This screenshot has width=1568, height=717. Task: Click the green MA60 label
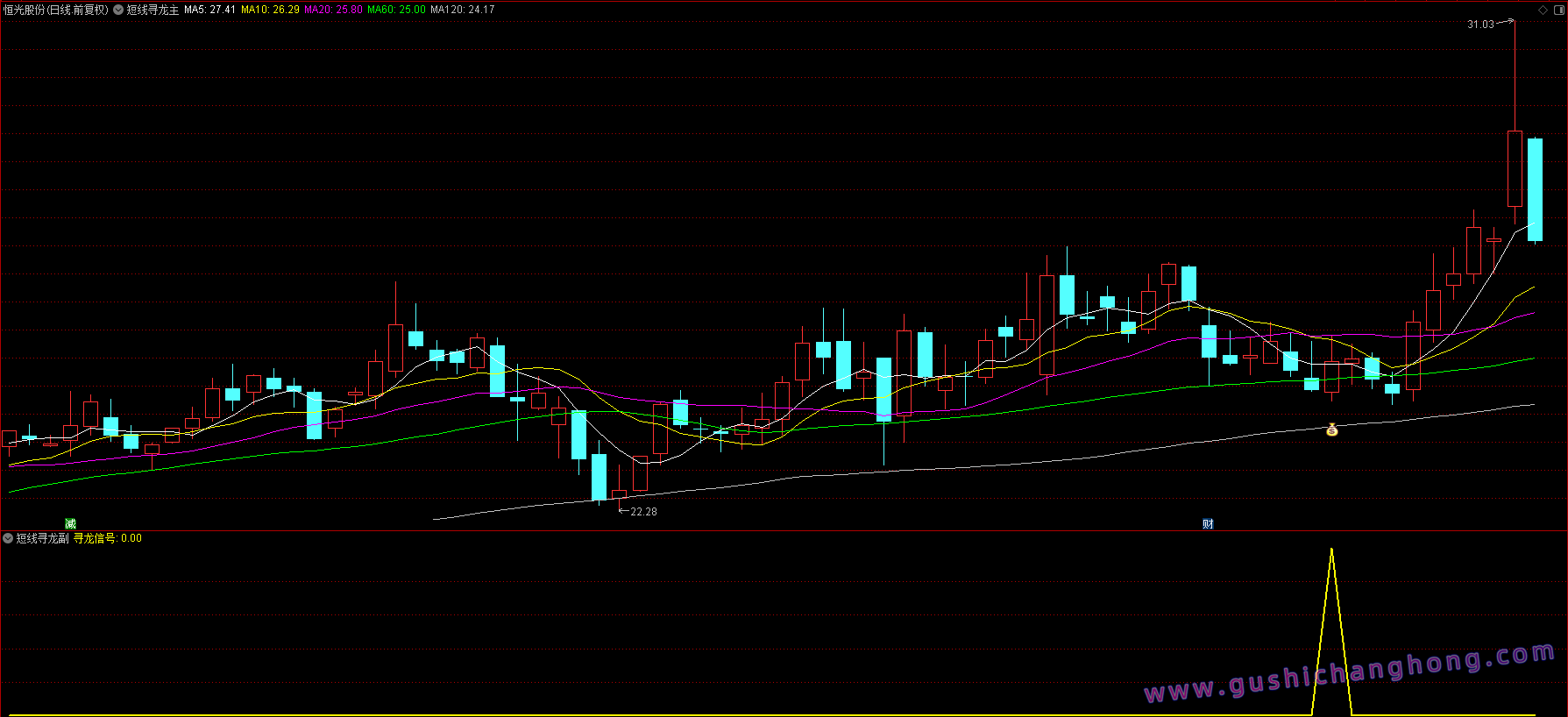[396, 10]
